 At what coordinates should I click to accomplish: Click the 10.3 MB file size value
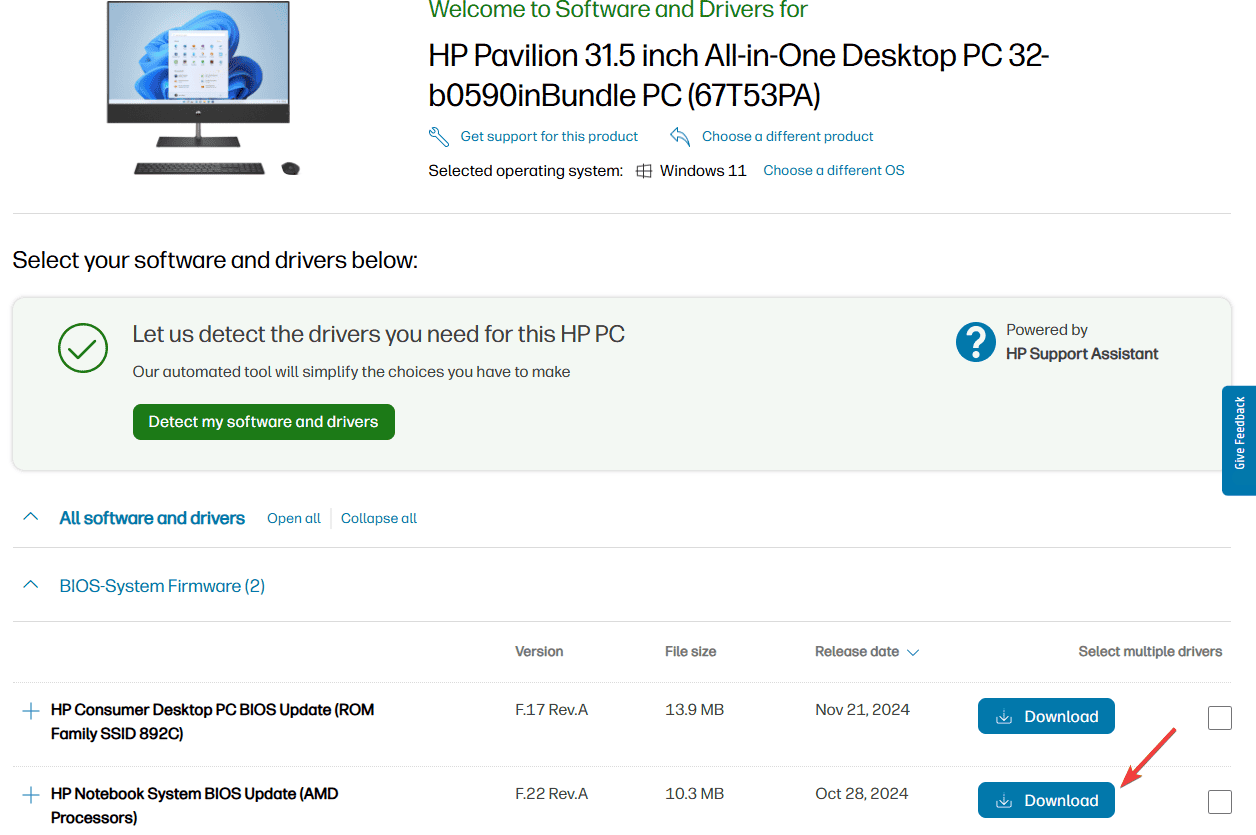(x=694, y=794)
